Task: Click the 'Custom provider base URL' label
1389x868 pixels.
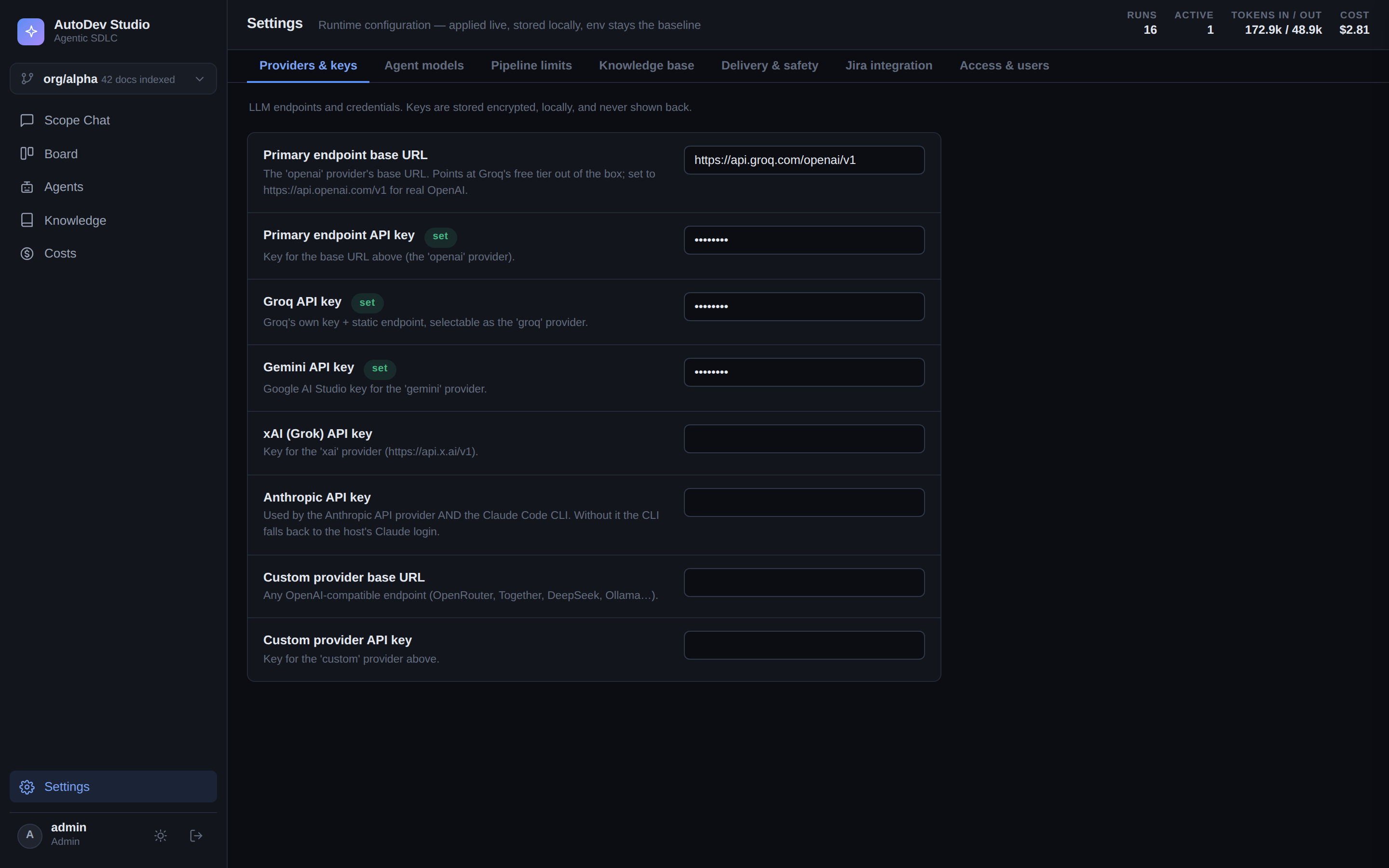Action: coord(344,578)
